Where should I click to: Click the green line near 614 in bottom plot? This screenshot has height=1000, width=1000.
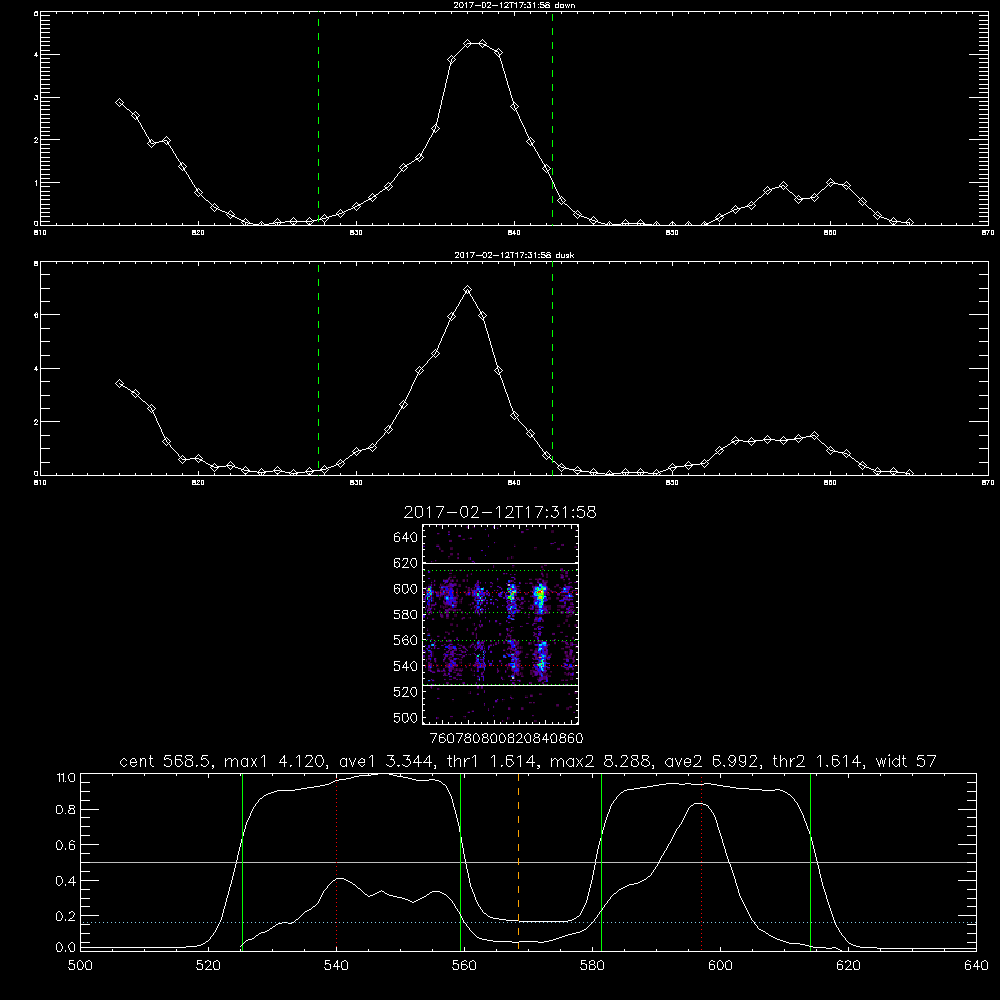811,861
